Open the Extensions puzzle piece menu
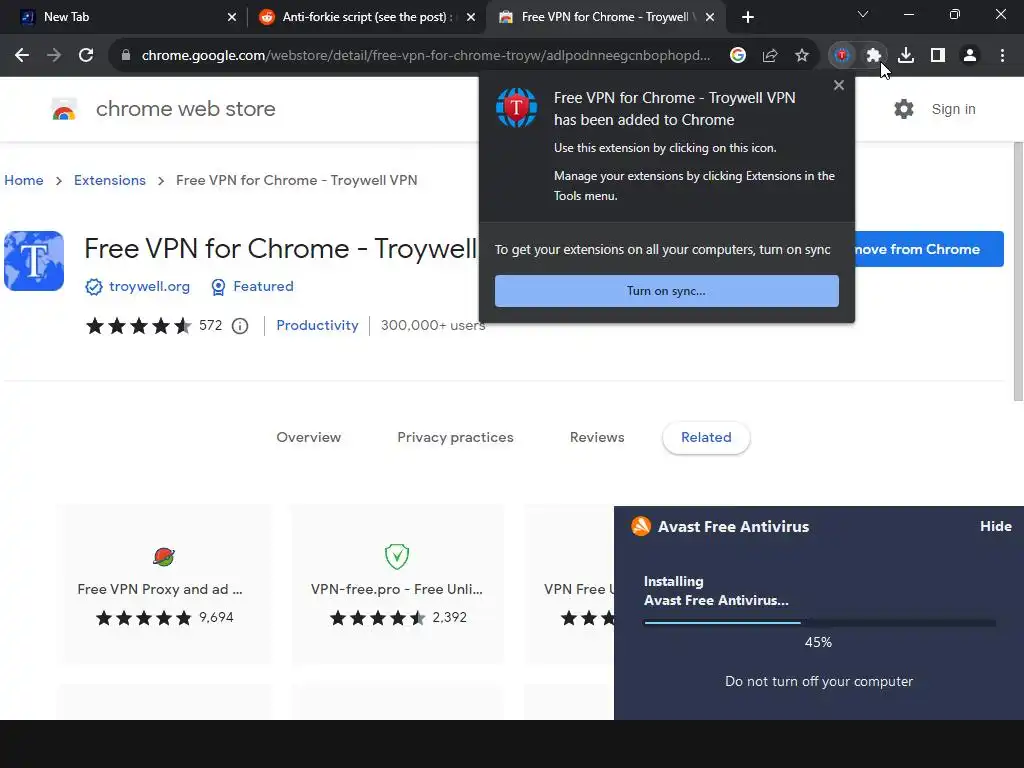 pos(874,56)
